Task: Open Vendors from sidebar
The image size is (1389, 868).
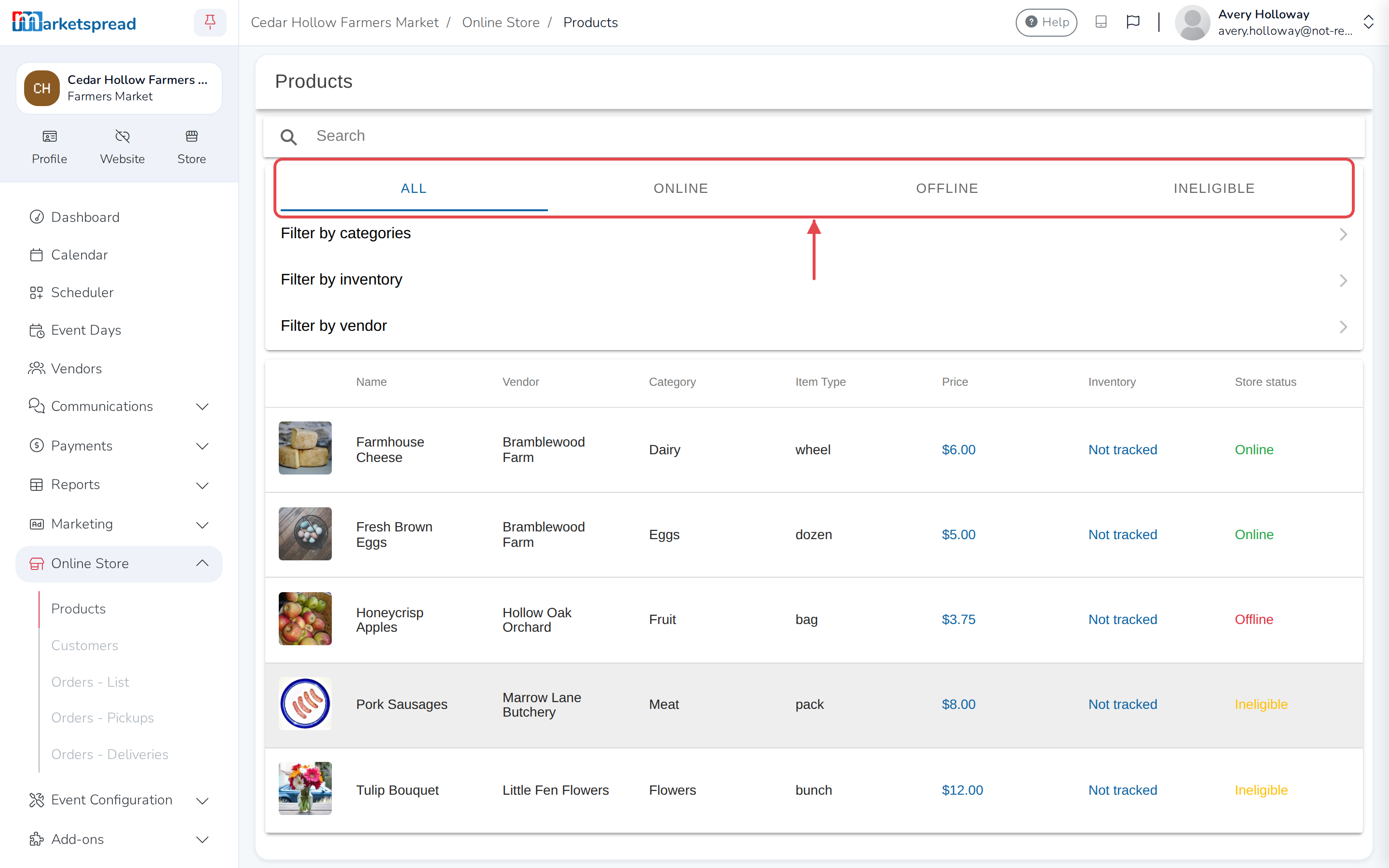Action: 119,368
